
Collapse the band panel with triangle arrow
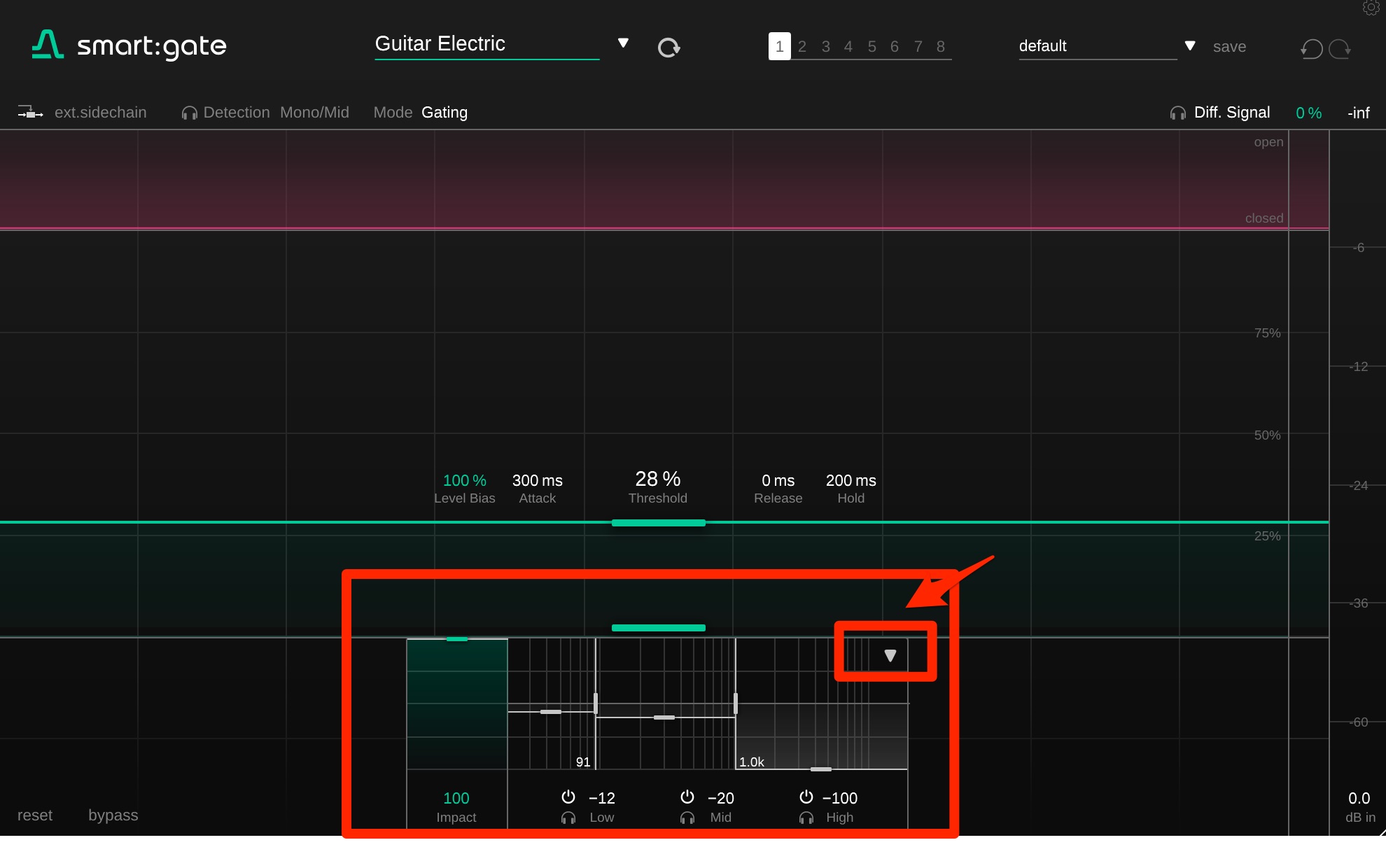tap(890, 656)
